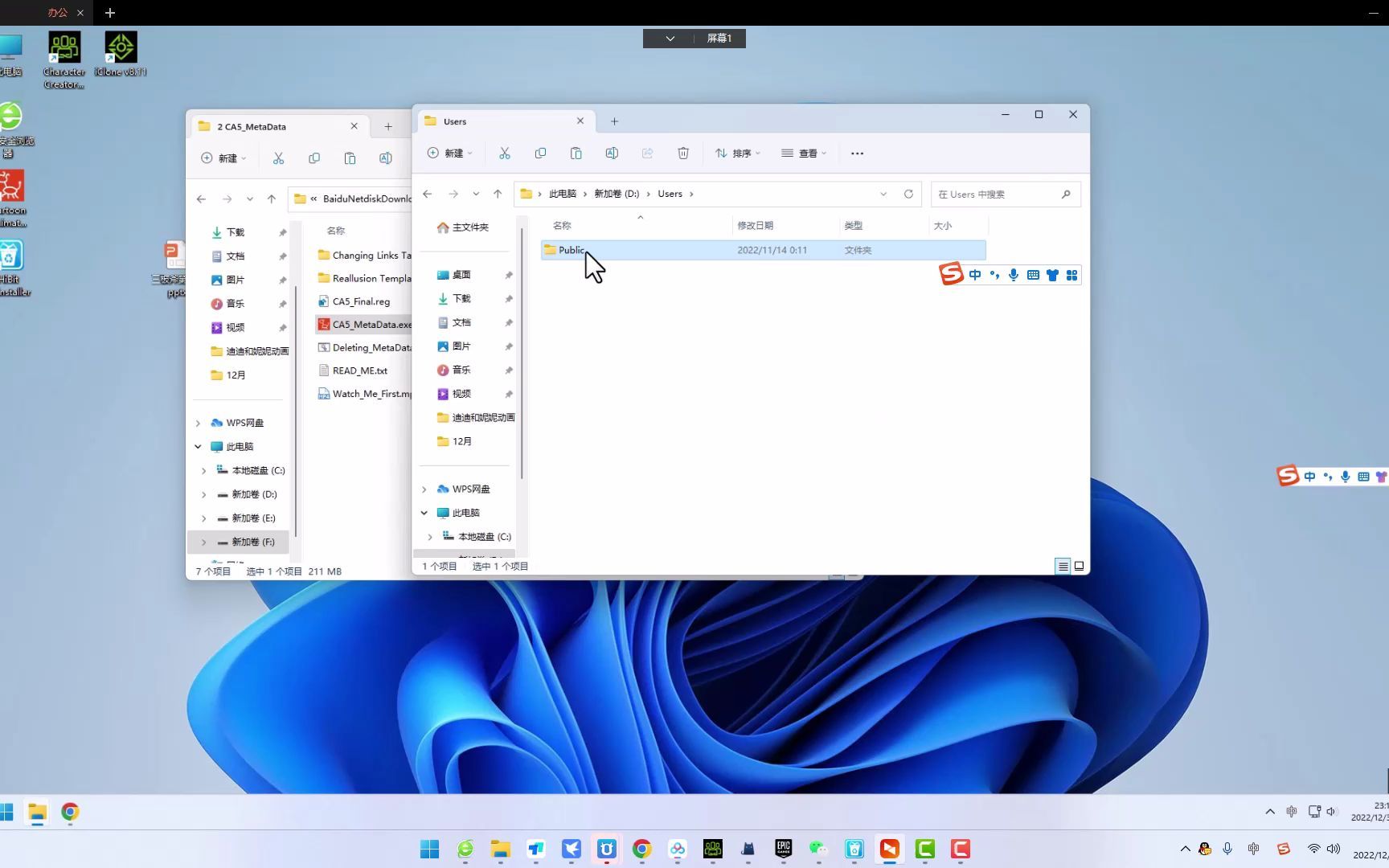Go back in the Users window navigation
1389x868 pixels.
point(428,194)
